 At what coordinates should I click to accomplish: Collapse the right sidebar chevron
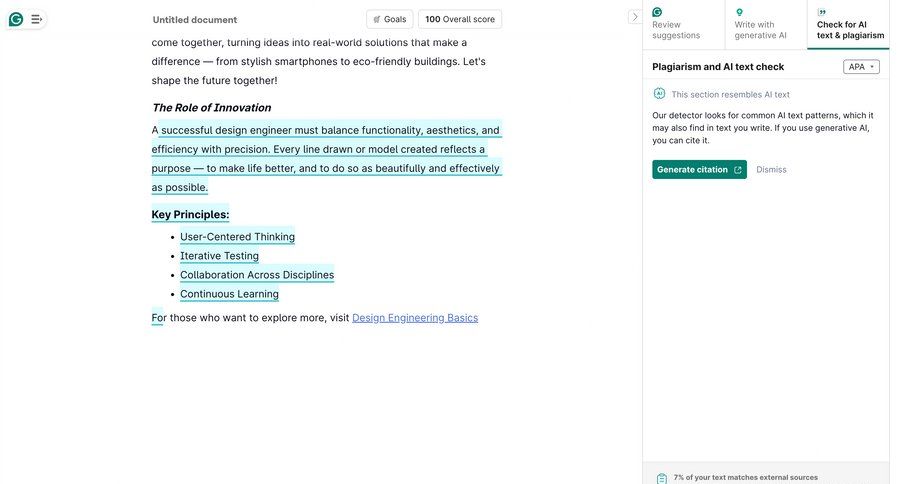click(634, 17)
